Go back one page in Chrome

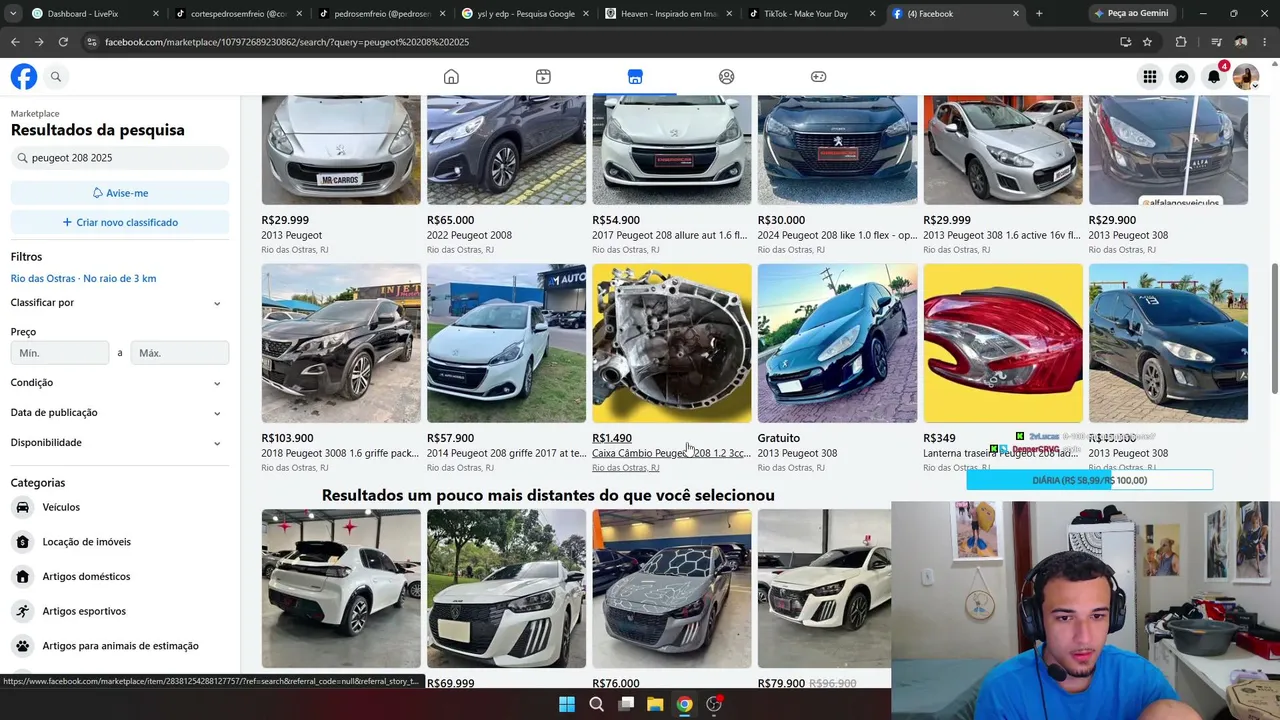[15, 42]
